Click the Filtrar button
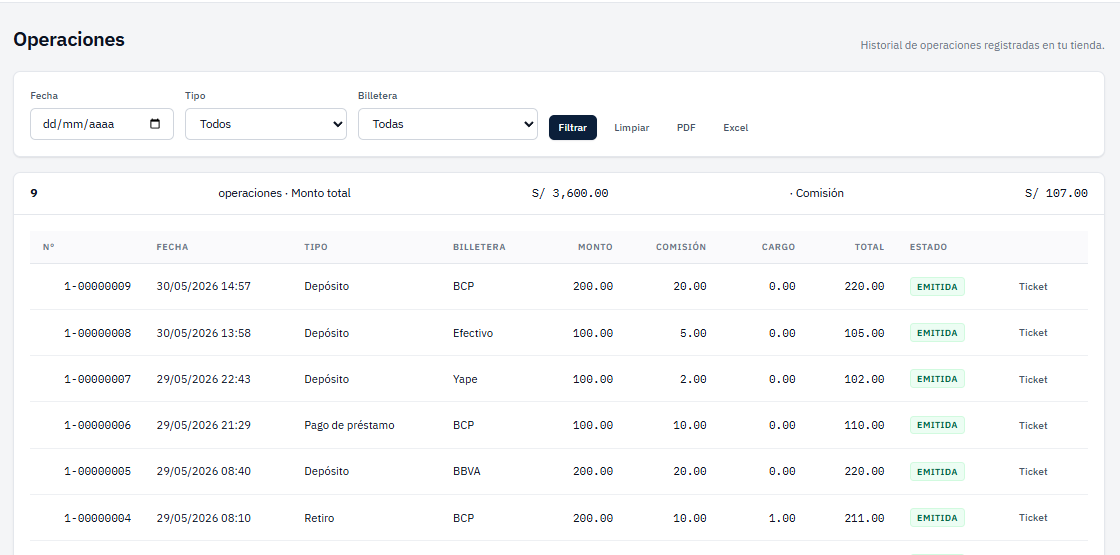The height and width of the screenshot is (555, 1120). point(573,127)
